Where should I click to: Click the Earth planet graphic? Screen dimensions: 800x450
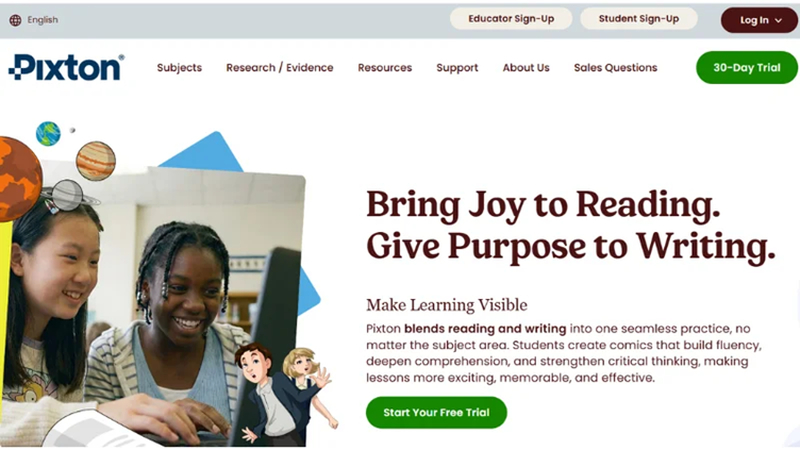[x=48, y=134]
